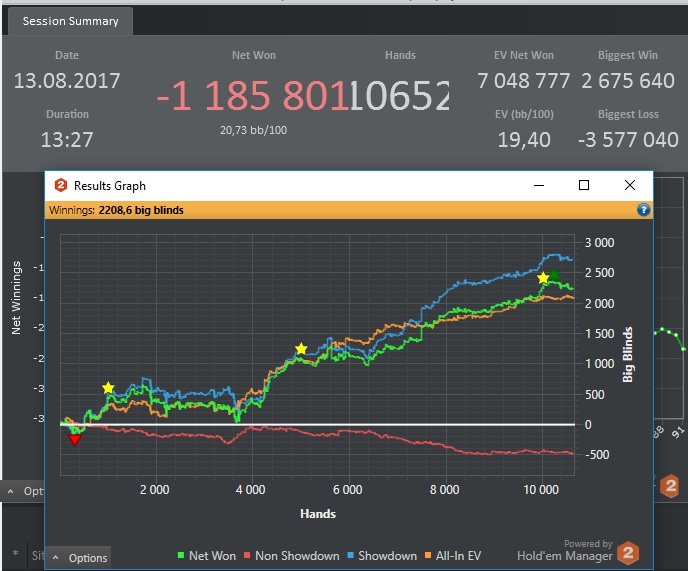Click the 20,73 bb/100 text
688x571 pixels.
[x=254, y=130]
